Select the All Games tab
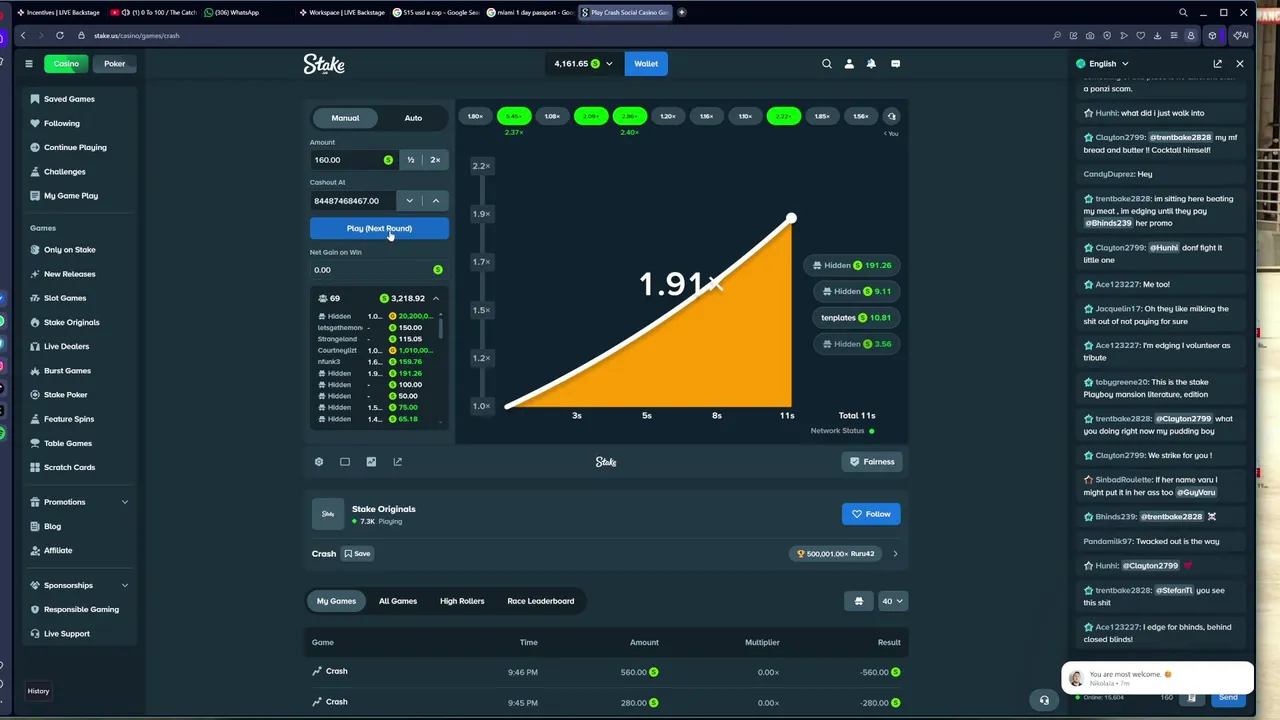The width and height of the screenshot is (1280, 720). click(x=398, y=601)
